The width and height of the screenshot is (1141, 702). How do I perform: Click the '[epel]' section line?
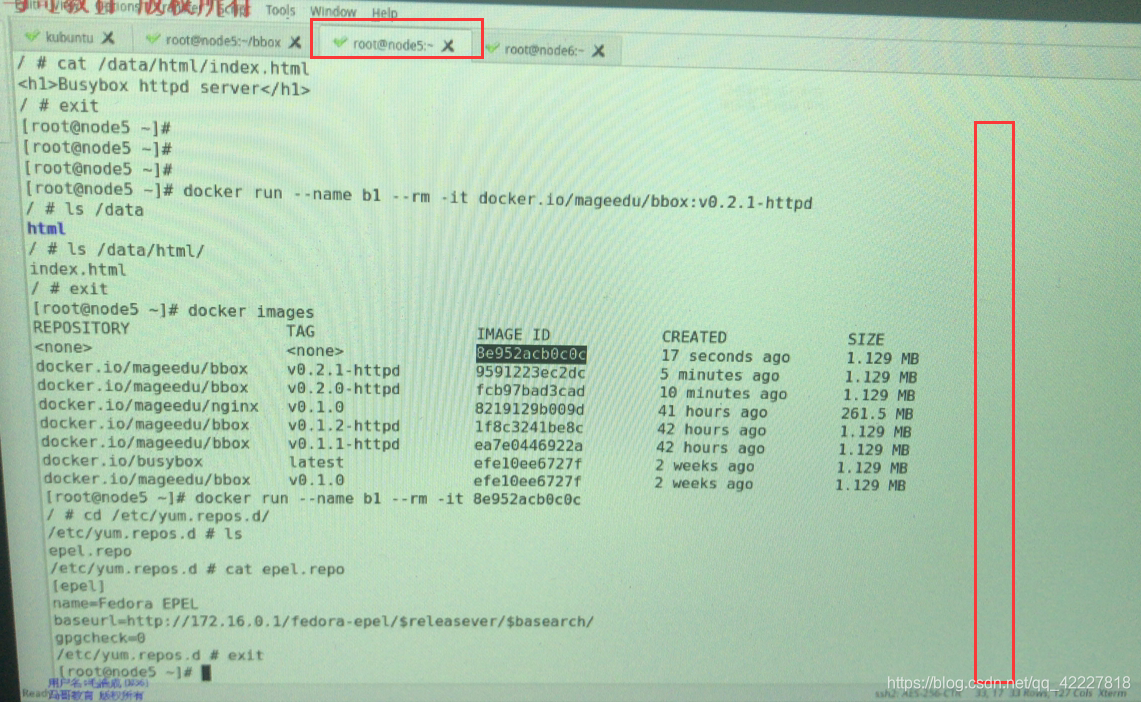[79, 586]
